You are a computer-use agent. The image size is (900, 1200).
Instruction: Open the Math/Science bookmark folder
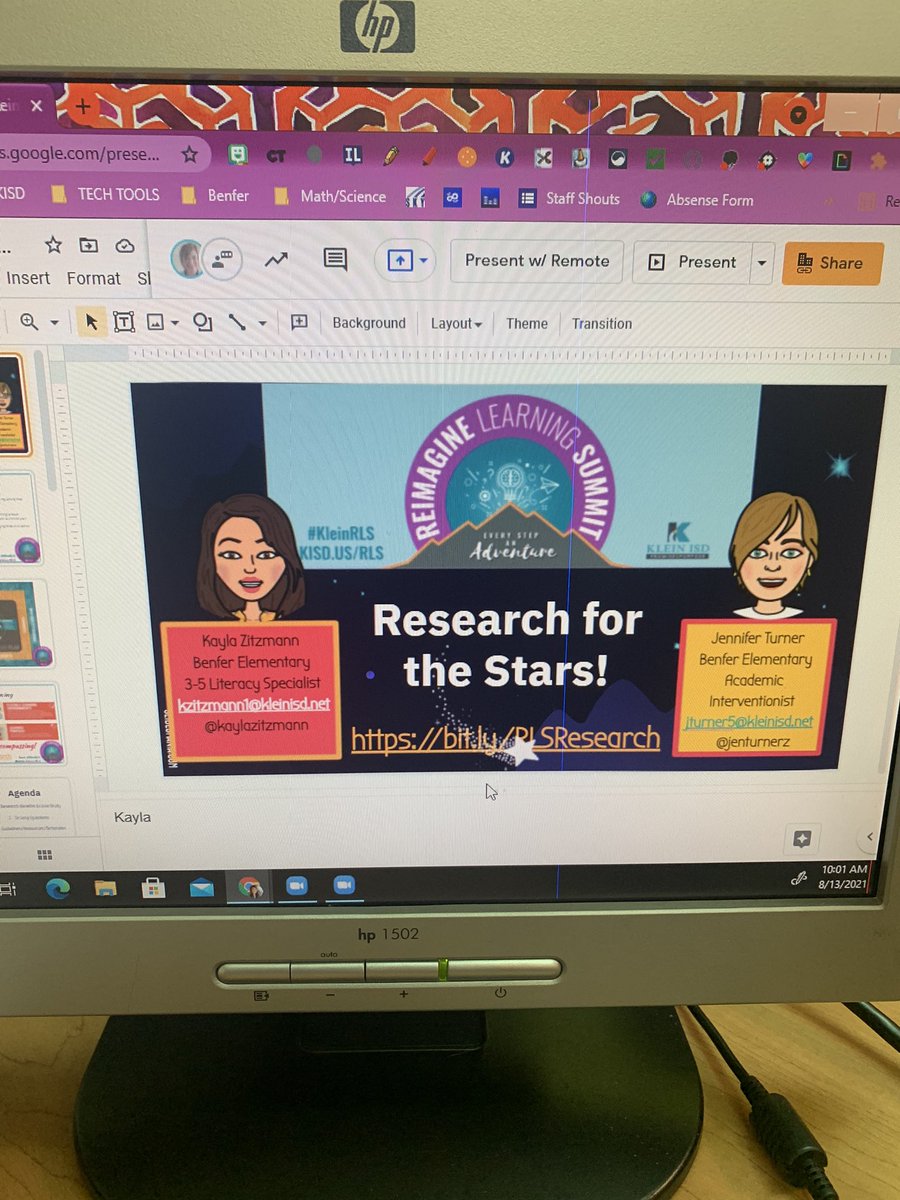pos(330,197)
